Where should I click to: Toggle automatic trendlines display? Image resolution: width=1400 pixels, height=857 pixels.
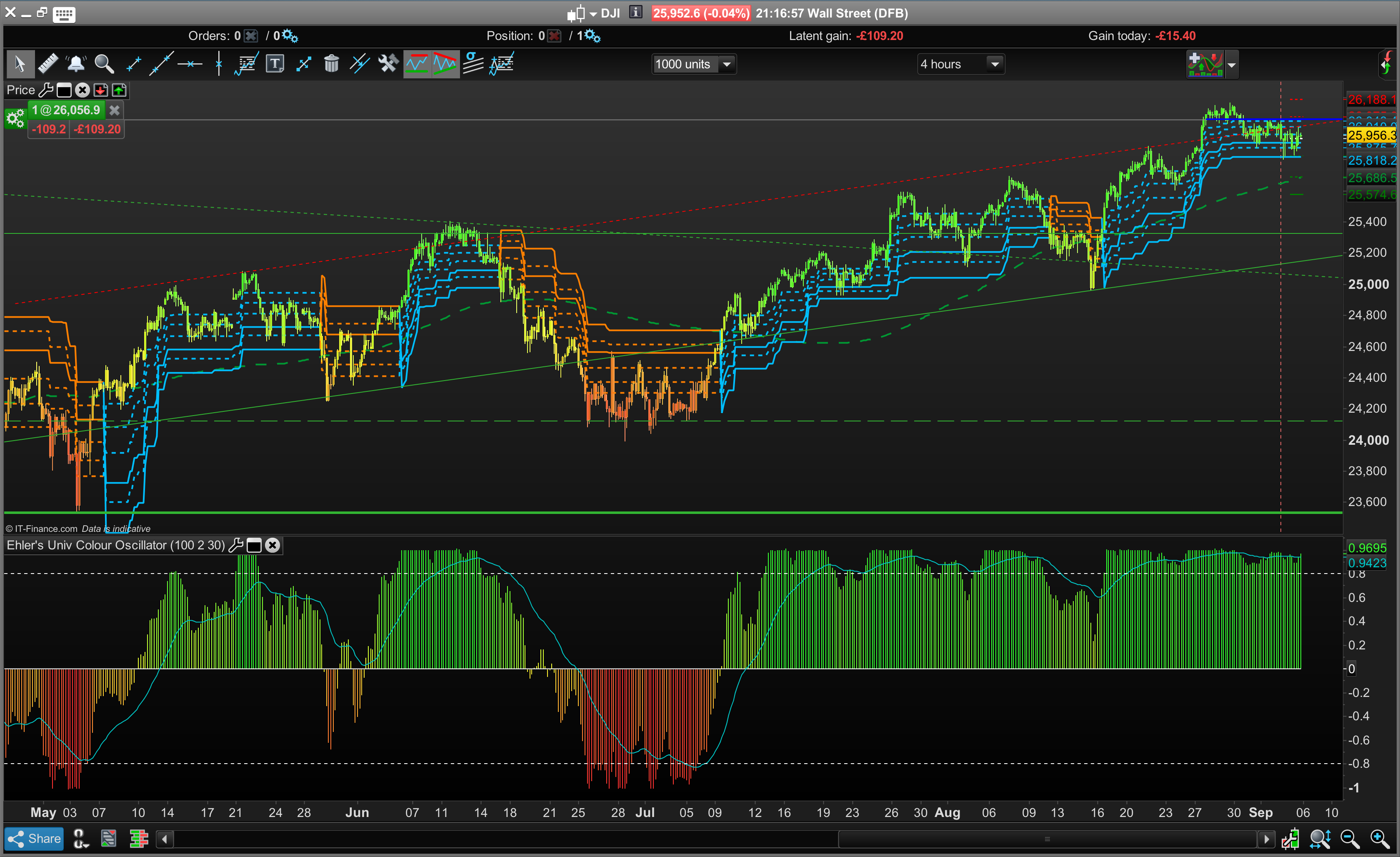(445, 64)
